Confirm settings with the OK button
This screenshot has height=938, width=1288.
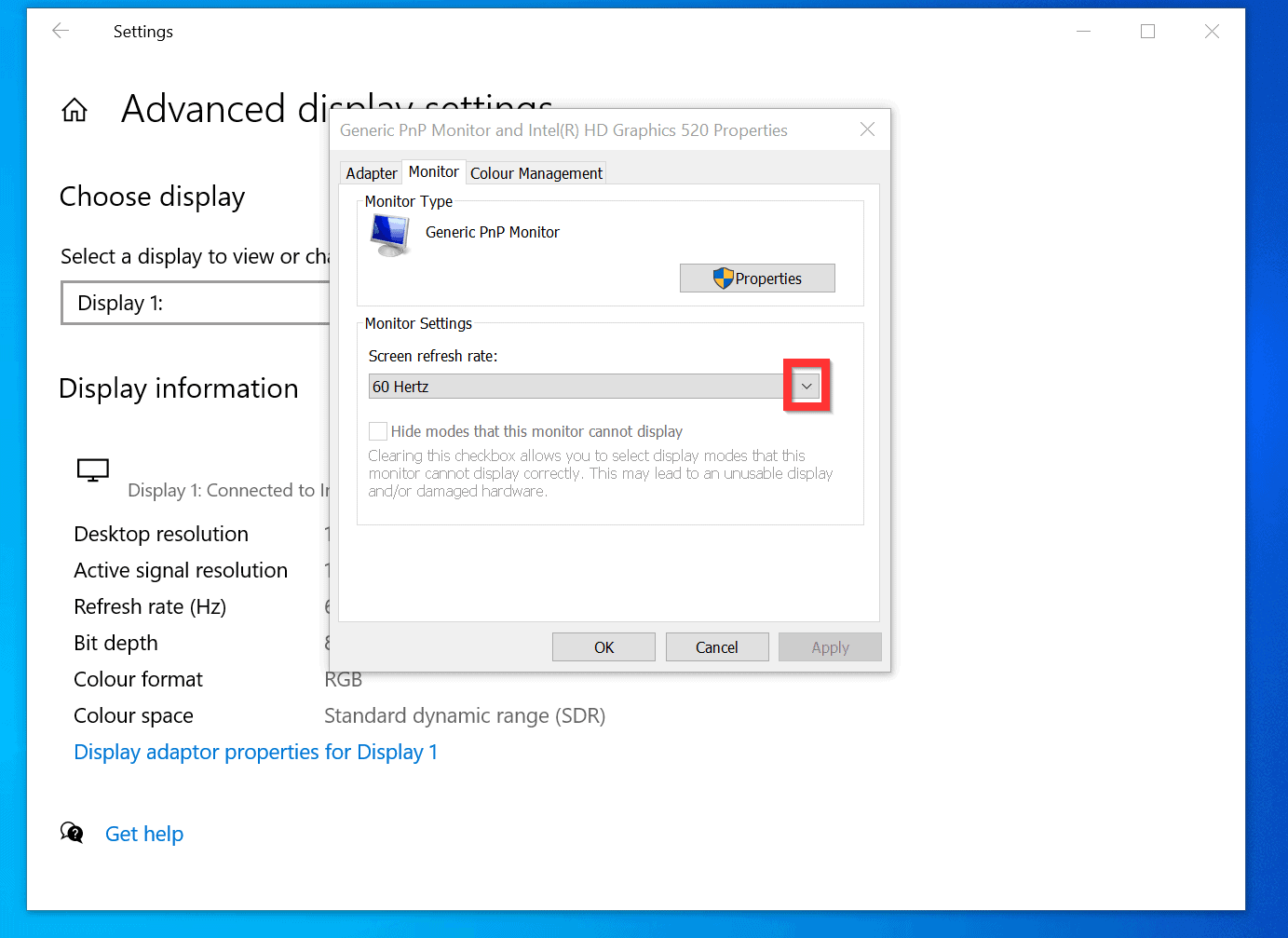603,646
